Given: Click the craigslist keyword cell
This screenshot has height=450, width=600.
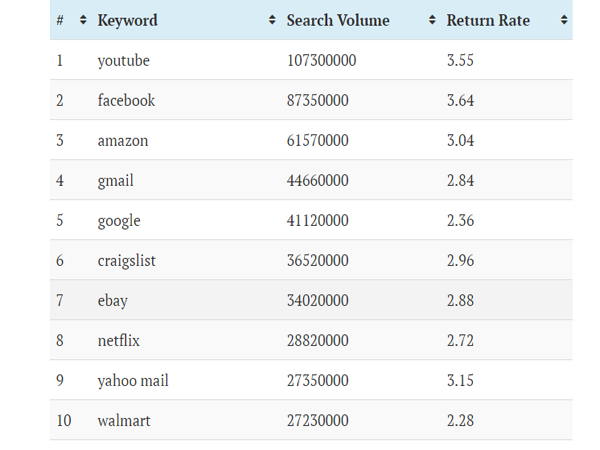Looking at the screenshot, I should pyautogui.click(x=127, y=261).
